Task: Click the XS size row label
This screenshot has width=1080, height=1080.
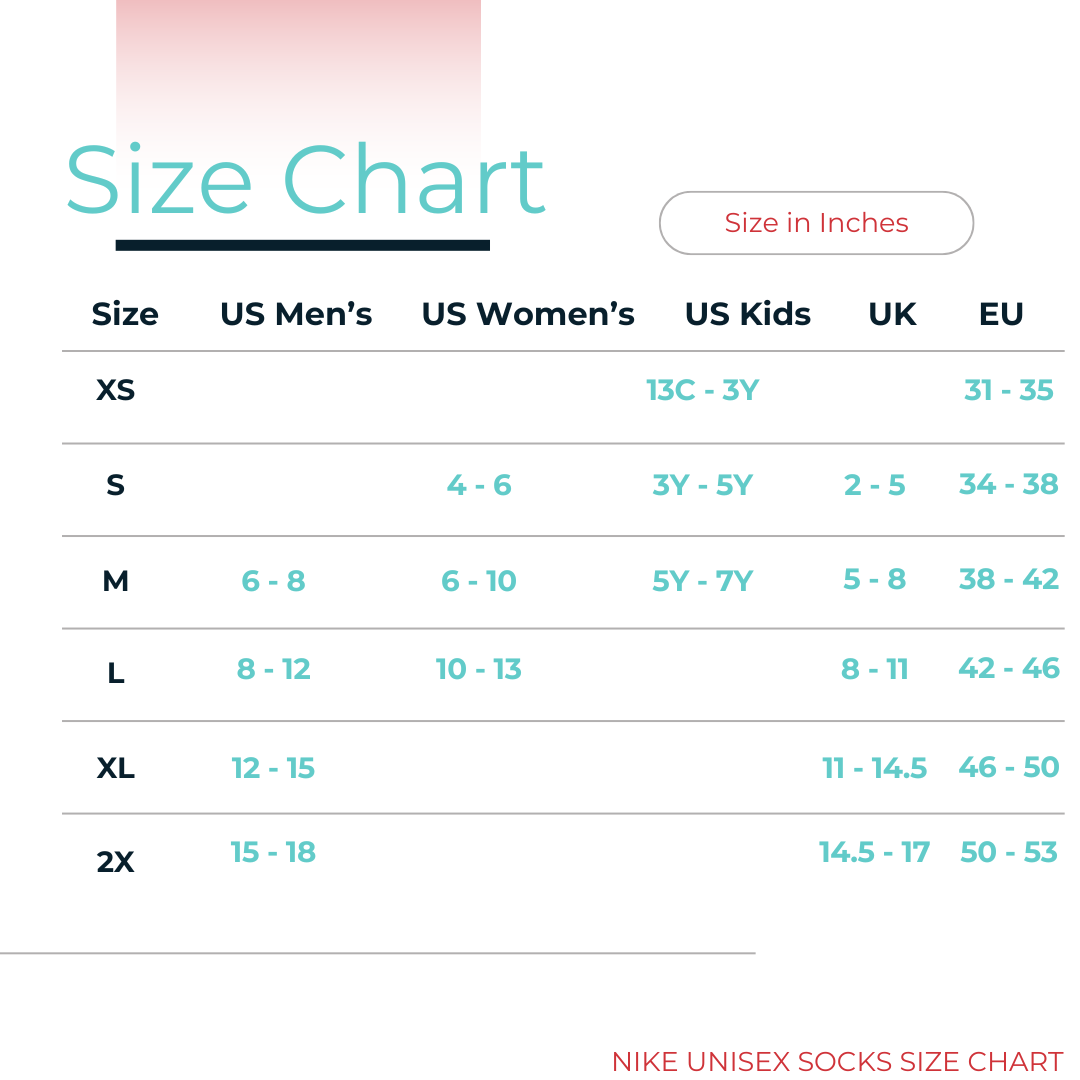Action: (x=115, y=389)
